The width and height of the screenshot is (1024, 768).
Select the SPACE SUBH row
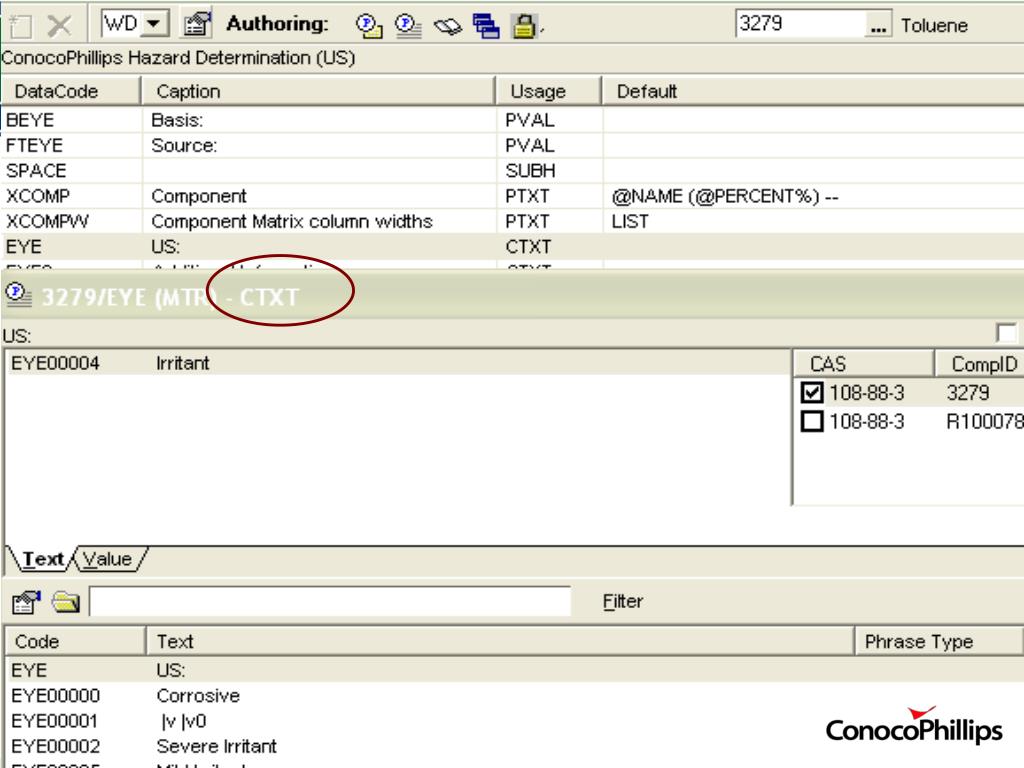click(512, 171)
